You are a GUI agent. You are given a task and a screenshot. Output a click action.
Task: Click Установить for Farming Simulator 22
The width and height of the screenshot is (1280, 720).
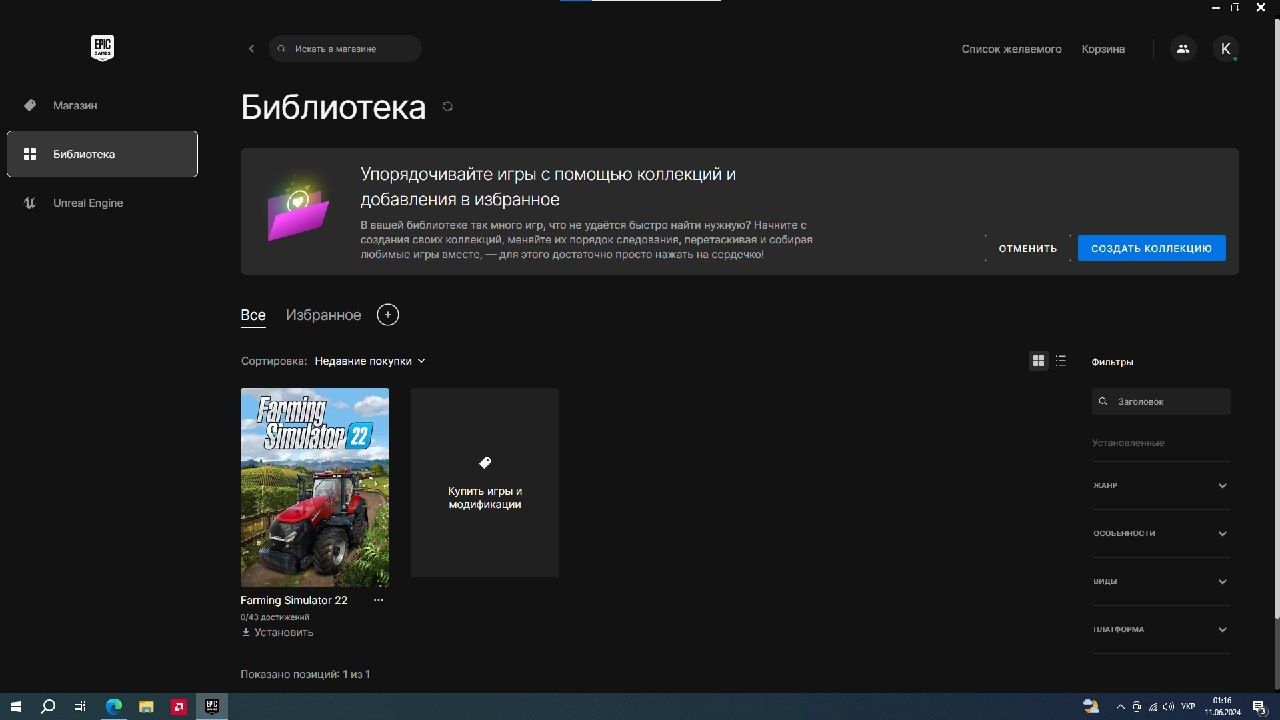(277, 632)
